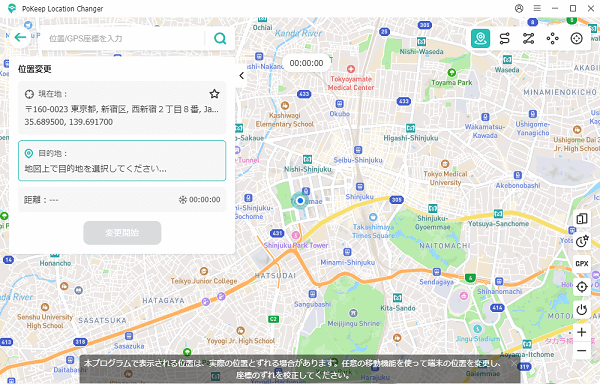
Task: Click Minami-Shinjuku station label
Action: pos(347,262)
